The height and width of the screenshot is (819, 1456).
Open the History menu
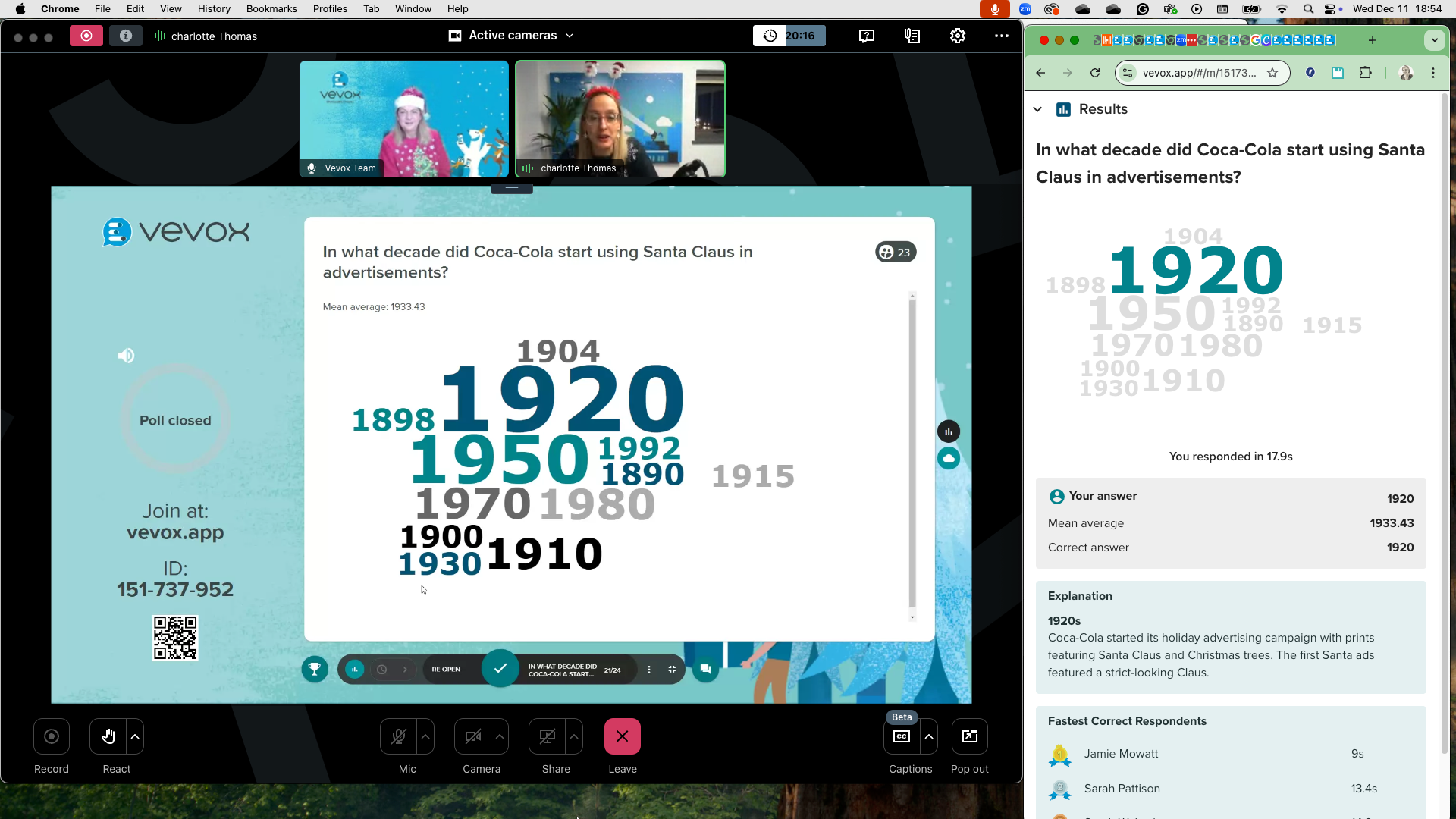(x=214, y=8)
